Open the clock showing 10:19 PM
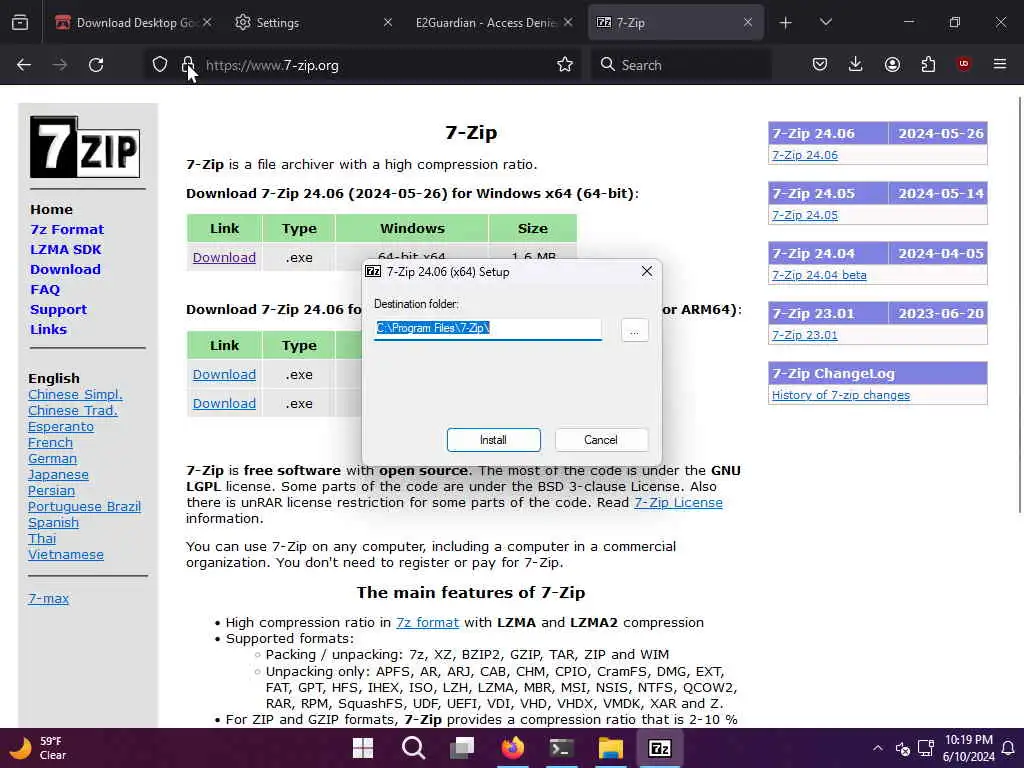The height and width of the screenshot is (768, 1024). pos(968,748)
